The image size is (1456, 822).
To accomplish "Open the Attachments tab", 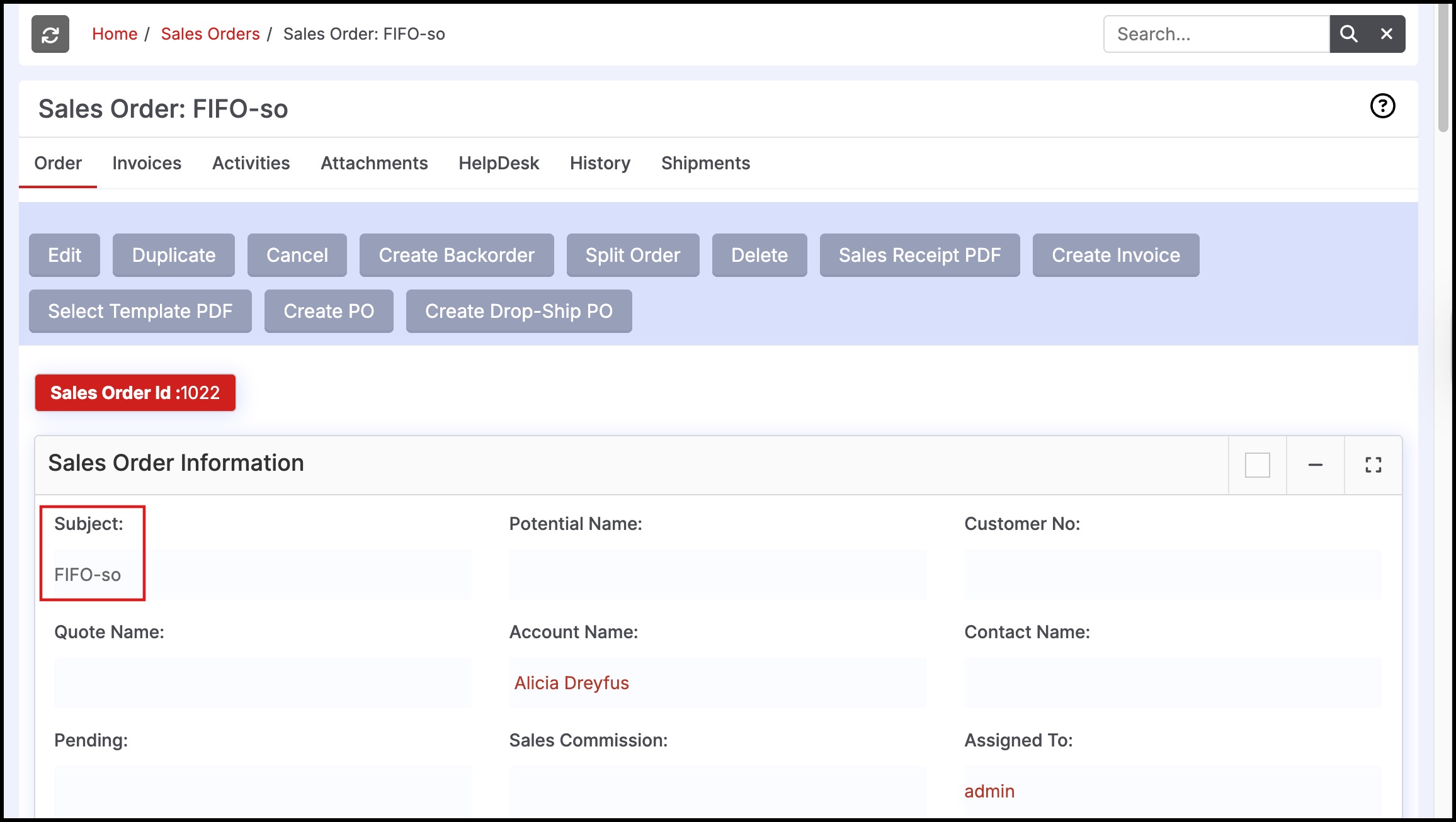I will click(374, 163).
